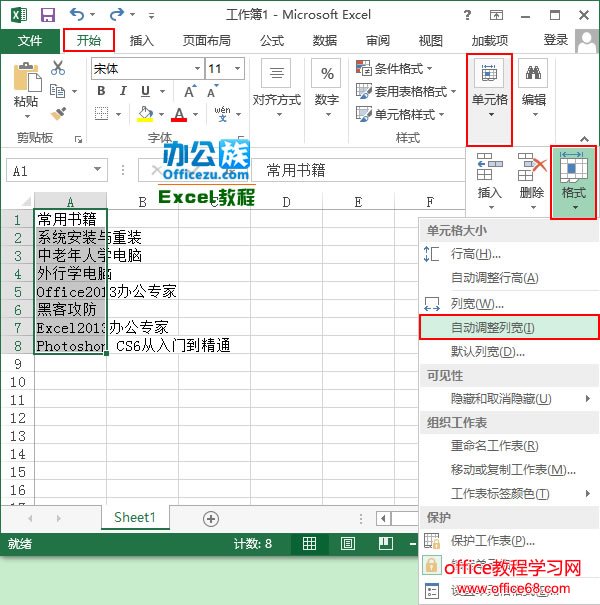Switch to the 加载项 tab
The image size is (600, 605).
[490, 40]
